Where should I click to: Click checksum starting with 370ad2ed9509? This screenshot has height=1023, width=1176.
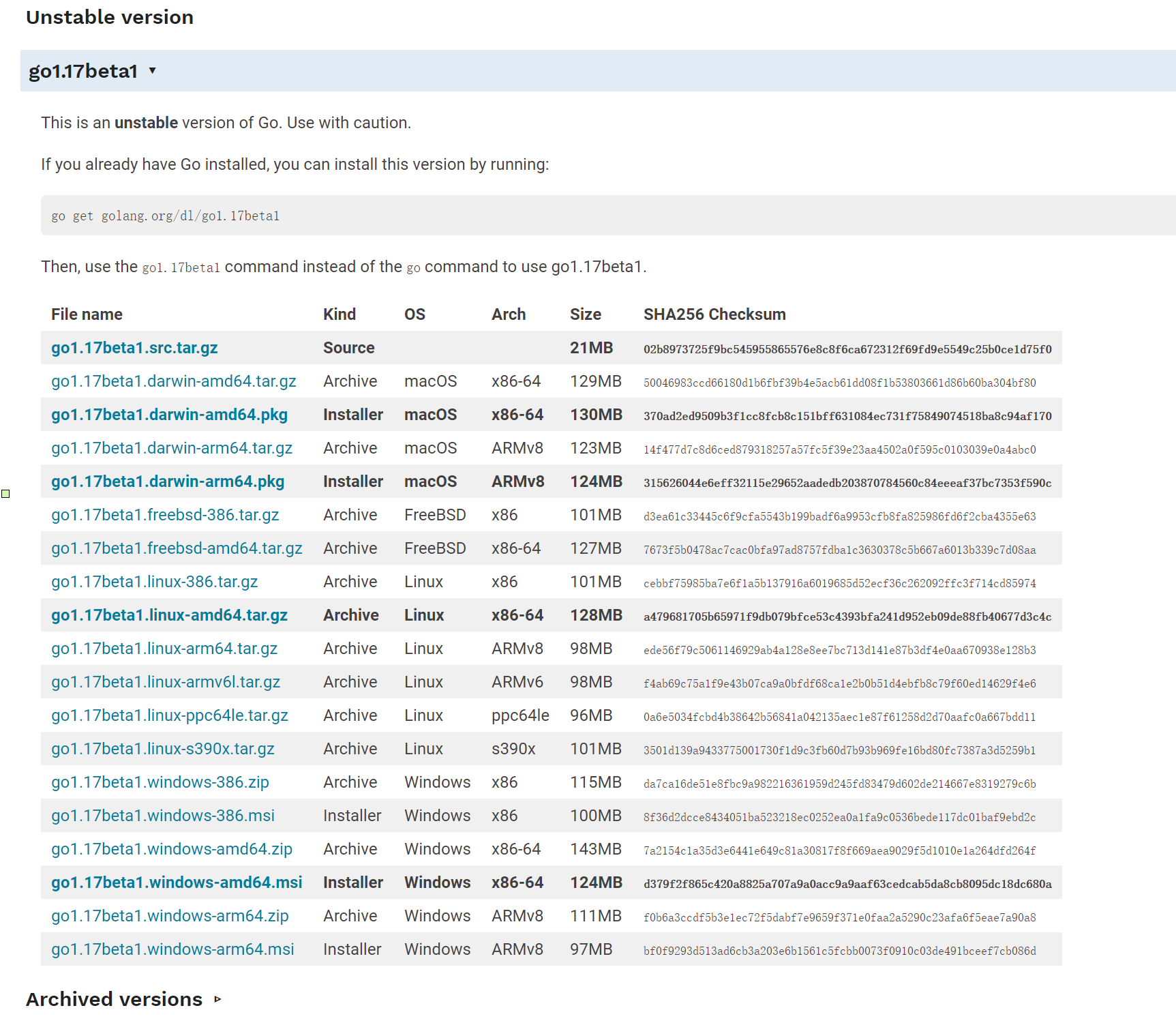[847, 416]
